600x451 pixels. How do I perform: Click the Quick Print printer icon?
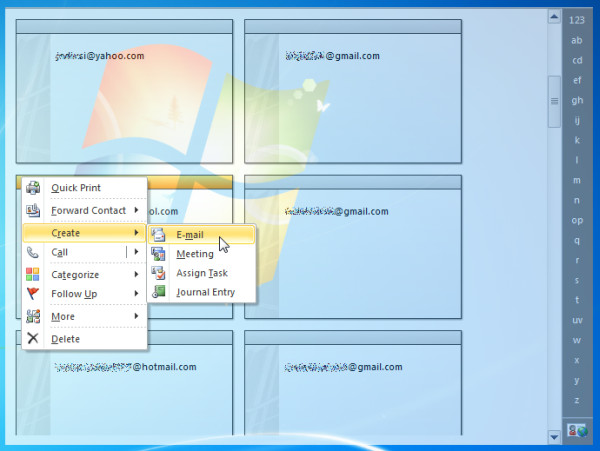coord(33,187)
